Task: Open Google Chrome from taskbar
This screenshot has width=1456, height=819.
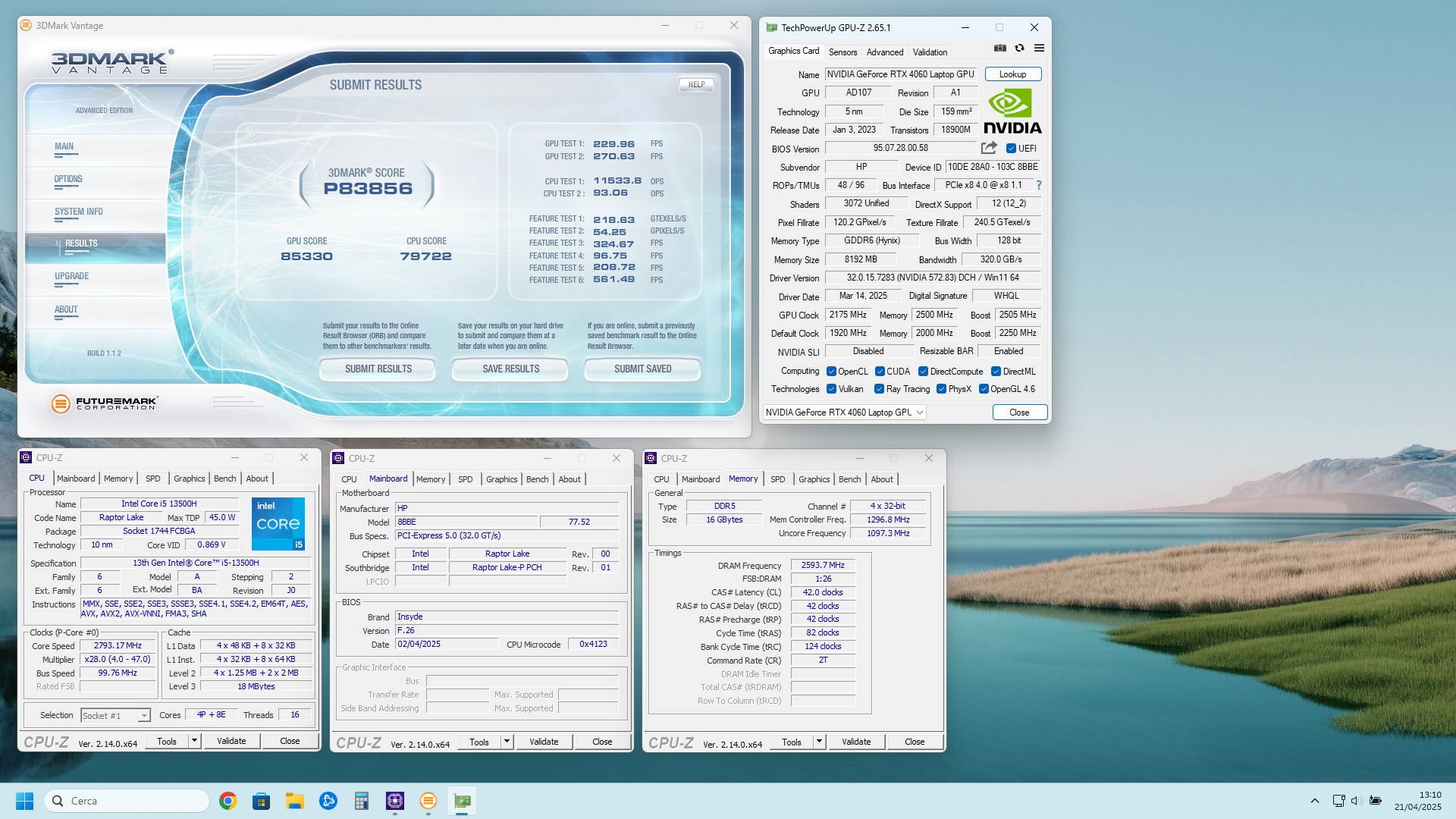Action: point(227,801)
